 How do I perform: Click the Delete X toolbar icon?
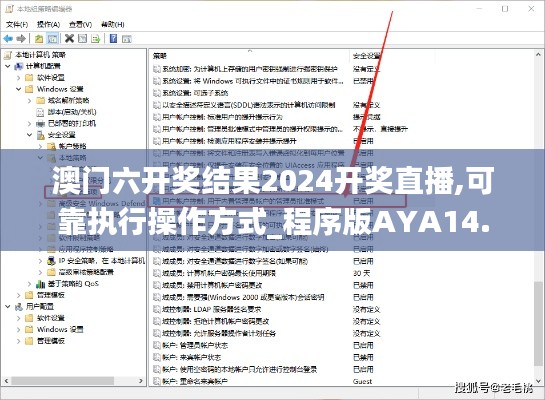pyautogui.click(x=70, y=38)
